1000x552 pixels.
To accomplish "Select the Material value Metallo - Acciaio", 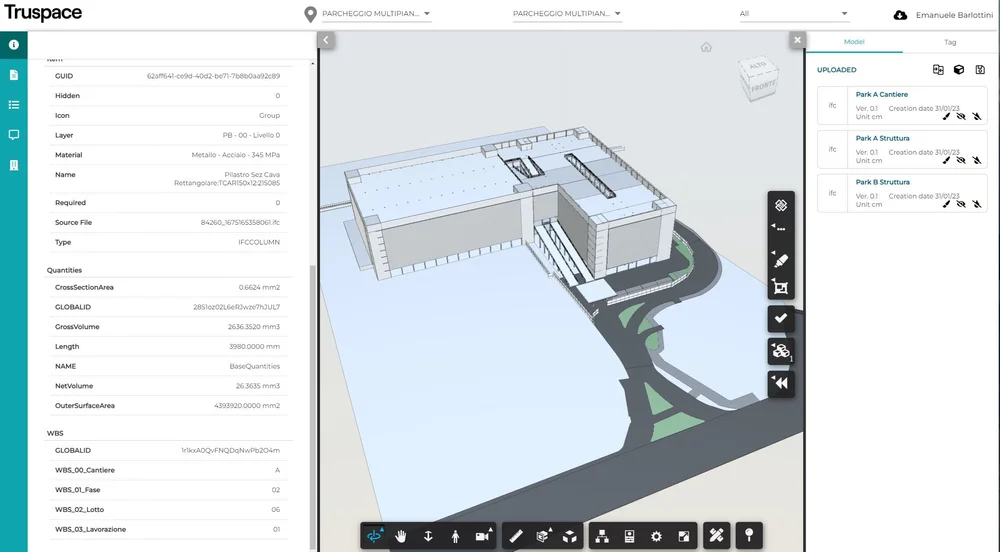I will point(235,155).
